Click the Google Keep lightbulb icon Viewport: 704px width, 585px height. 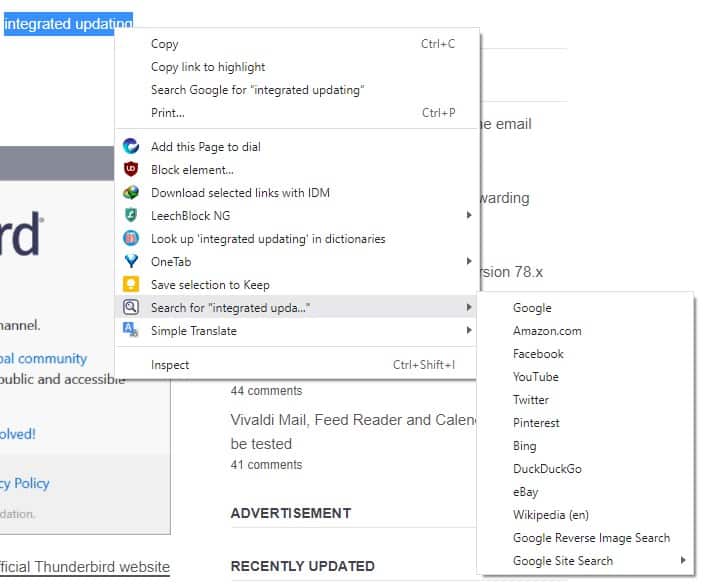point(131,284)
